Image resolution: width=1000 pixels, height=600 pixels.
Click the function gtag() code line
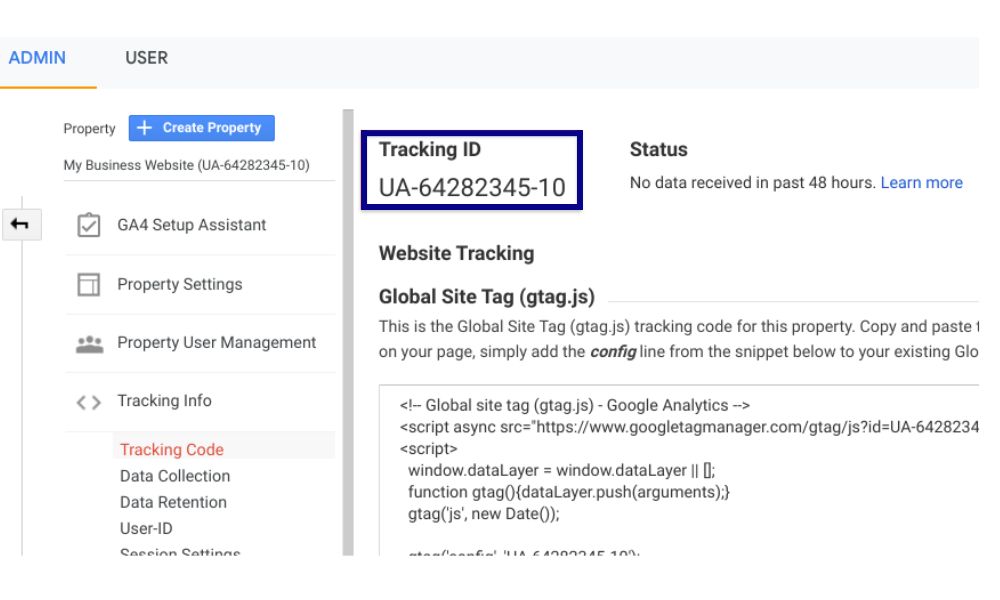coord(569,492)
